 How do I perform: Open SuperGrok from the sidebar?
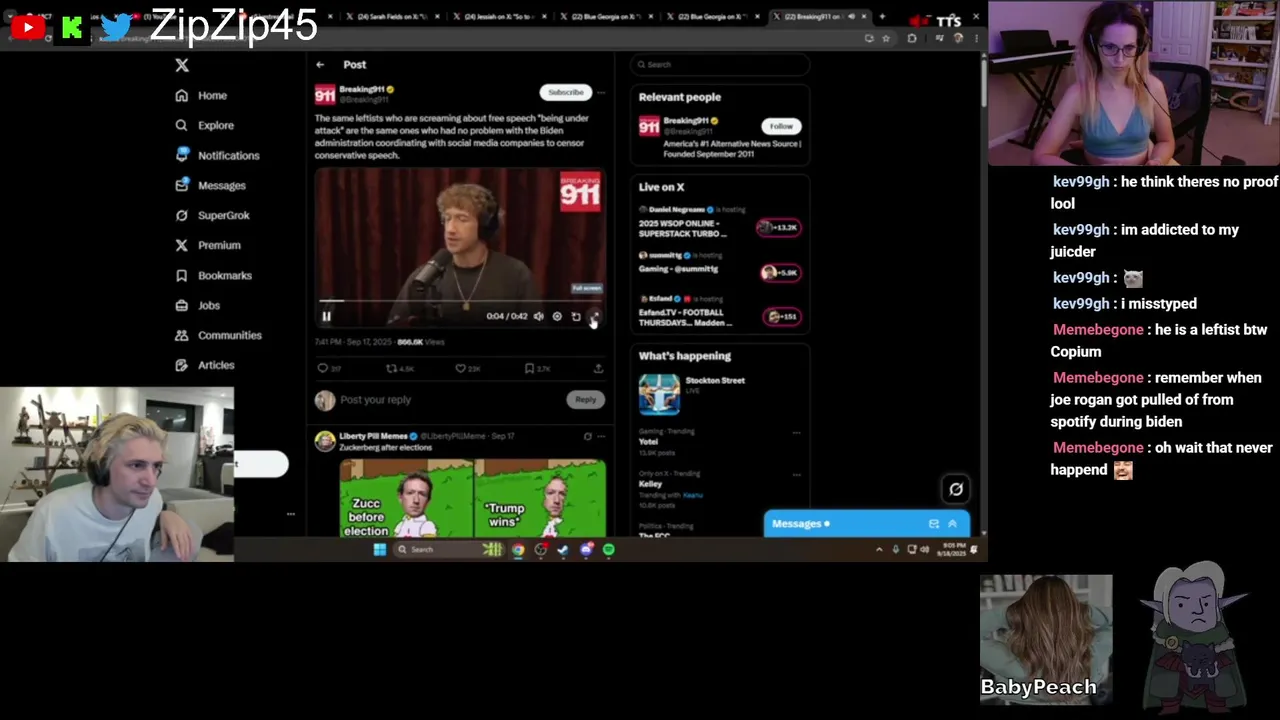coord(212,215)
